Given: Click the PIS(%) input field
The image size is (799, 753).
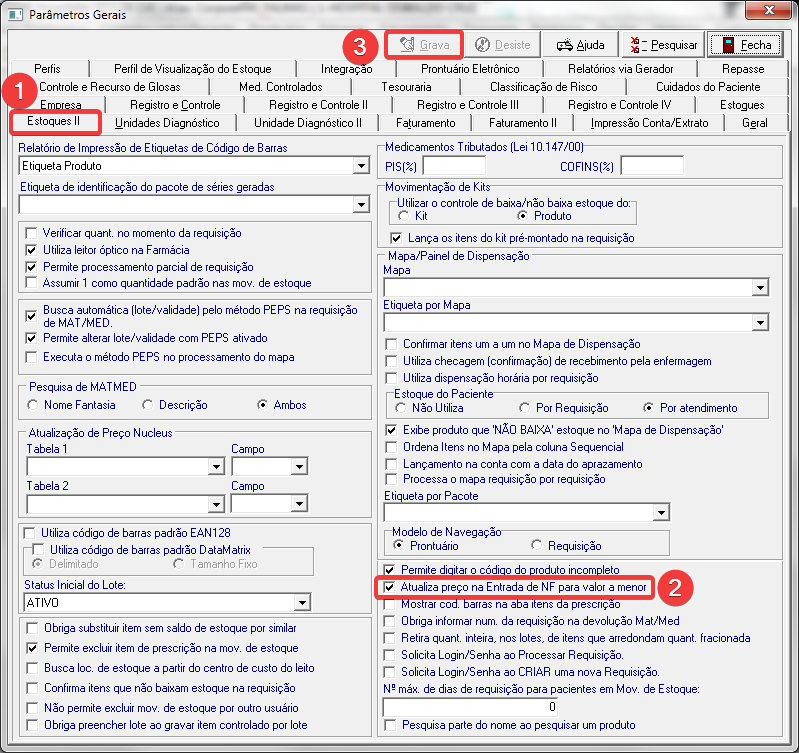Looking at the screenshot, I should coord(454,166).
